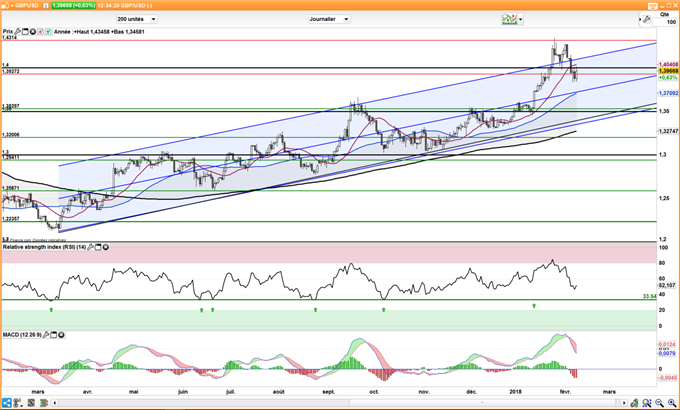Click the green 1,39668 (+0,63%) title badge
680x410 pixels.
point(73,6)
